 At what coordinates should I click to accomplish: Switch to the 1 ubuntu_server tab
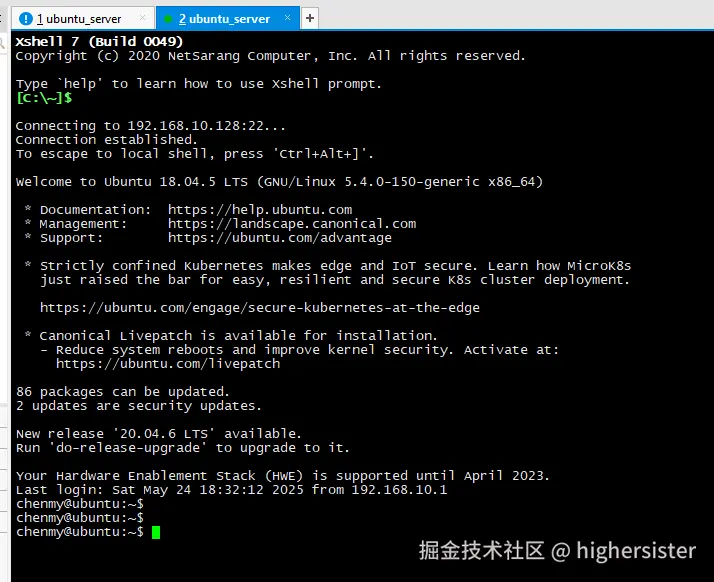83,19
